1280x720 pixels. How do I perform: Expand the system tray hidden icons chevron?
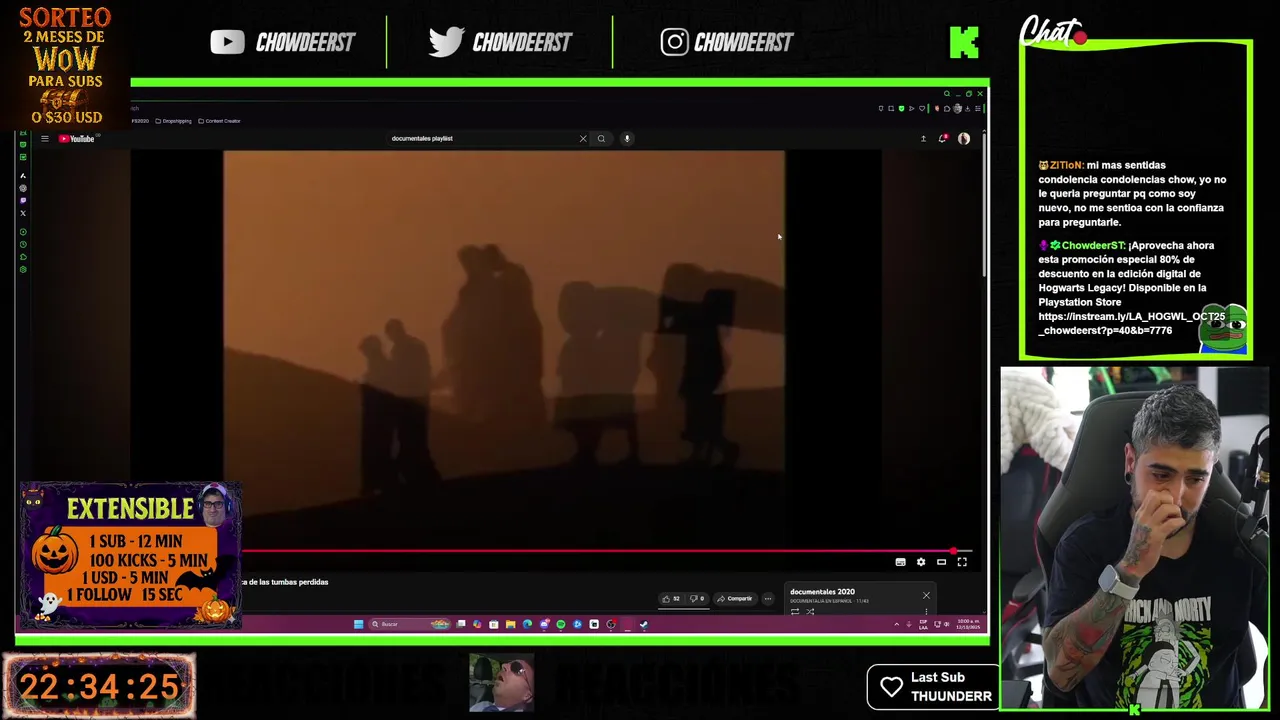tap(896, 624)
